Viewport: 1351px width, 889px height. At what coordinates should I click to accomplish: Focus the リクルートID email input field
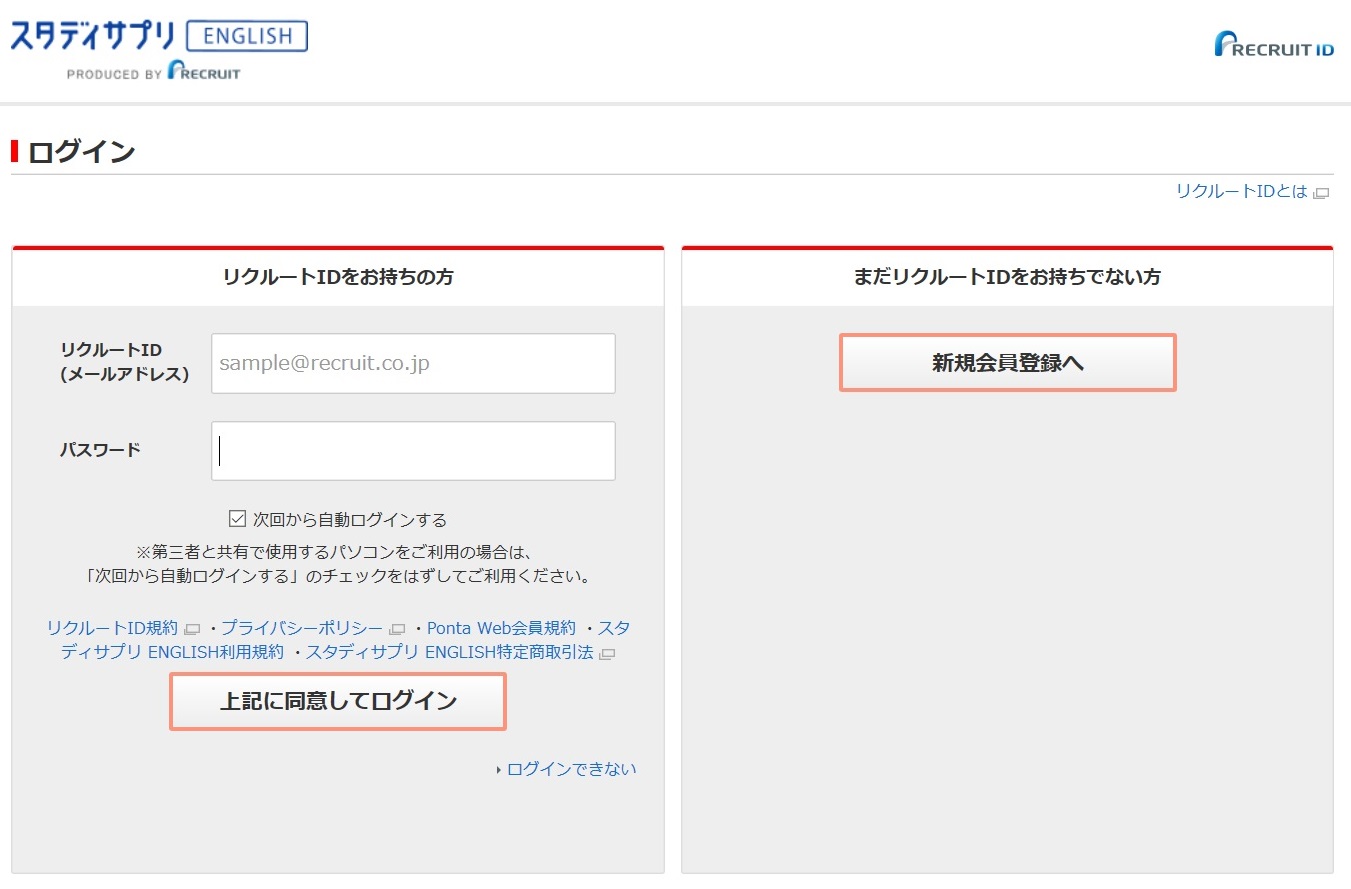413,363
